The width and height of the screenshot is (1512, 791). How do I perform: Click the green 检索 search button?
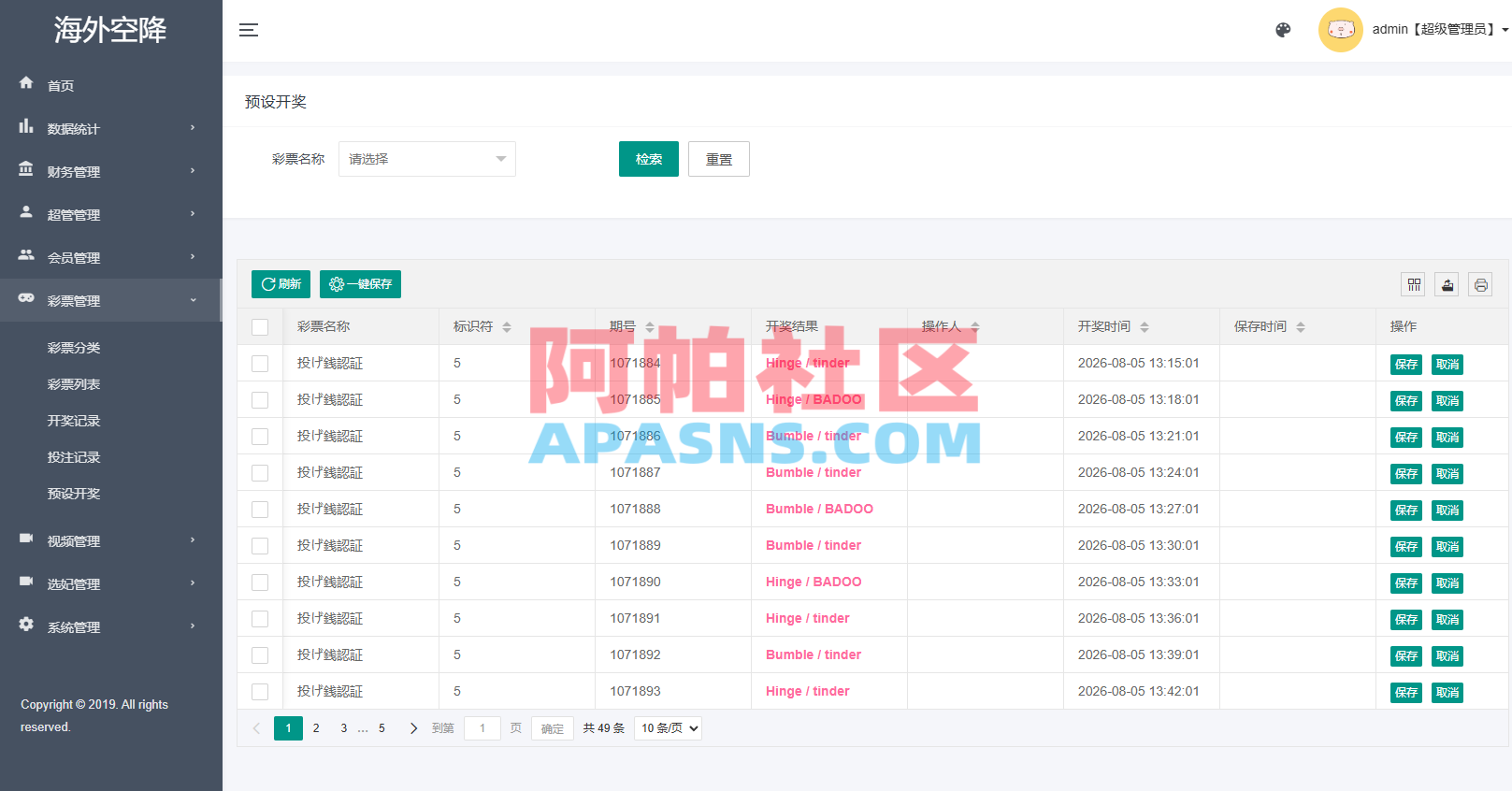pos(649,159)
